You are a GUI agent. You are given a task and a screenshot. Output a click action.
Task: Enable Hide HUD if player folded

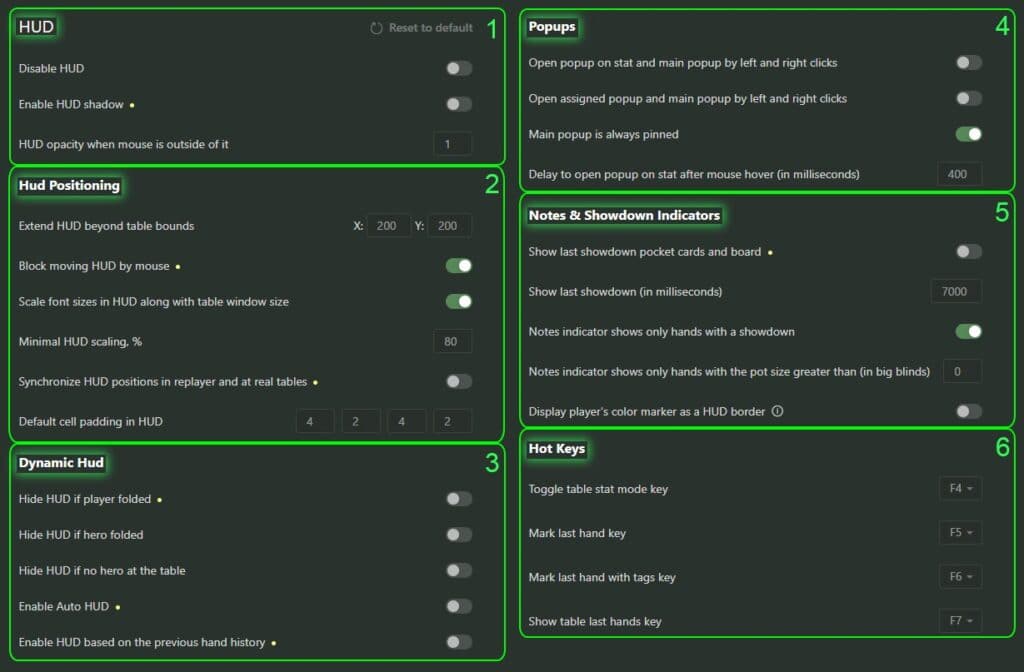pos(459,499)
